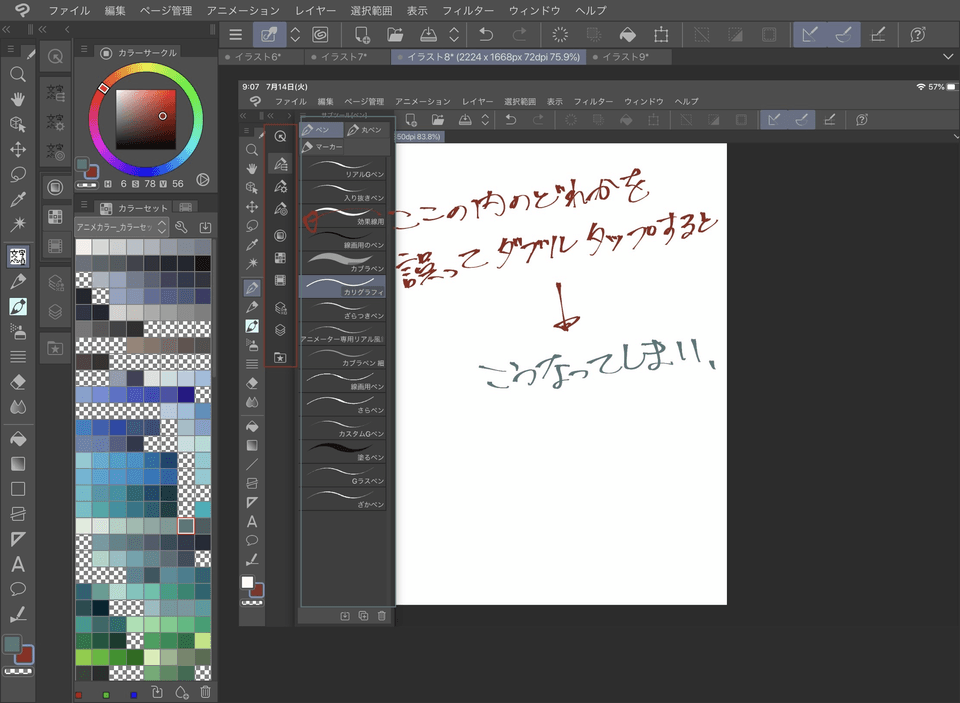Open フィルター menu in top menu bar

click(468, 10)
